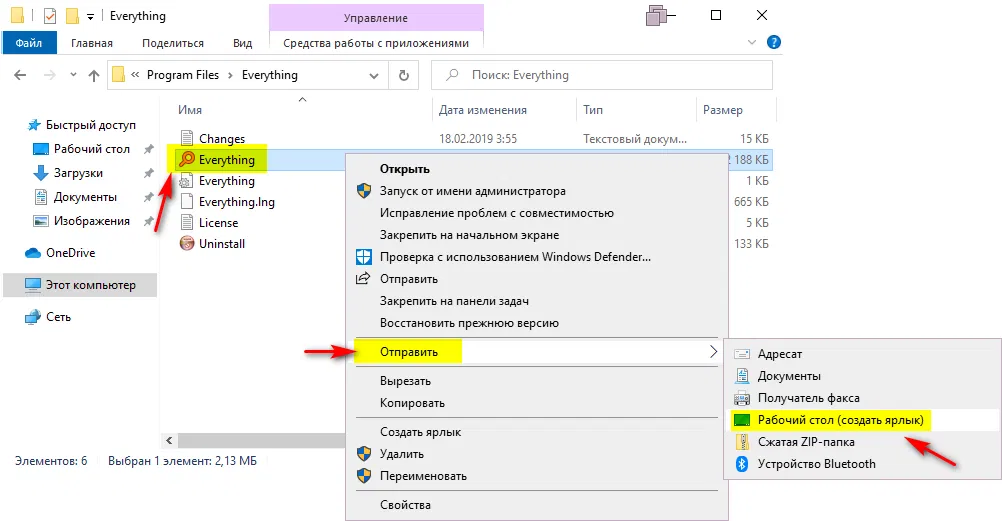
Task: Expand the ribbon with the chevron near help
Action: [752, 42]
